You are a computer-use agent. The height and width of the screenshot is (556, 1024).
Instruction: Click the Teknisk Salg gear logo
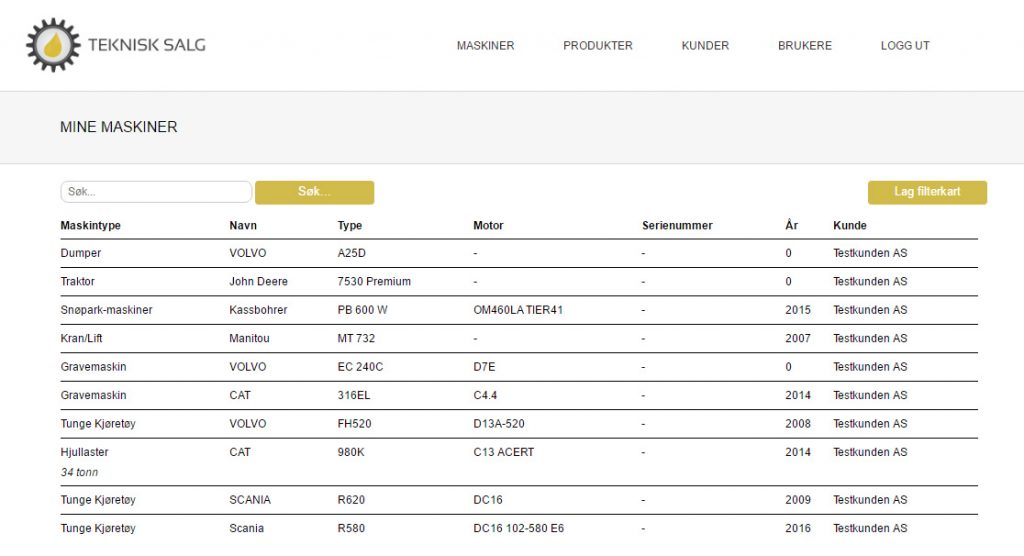pos(53,45)
